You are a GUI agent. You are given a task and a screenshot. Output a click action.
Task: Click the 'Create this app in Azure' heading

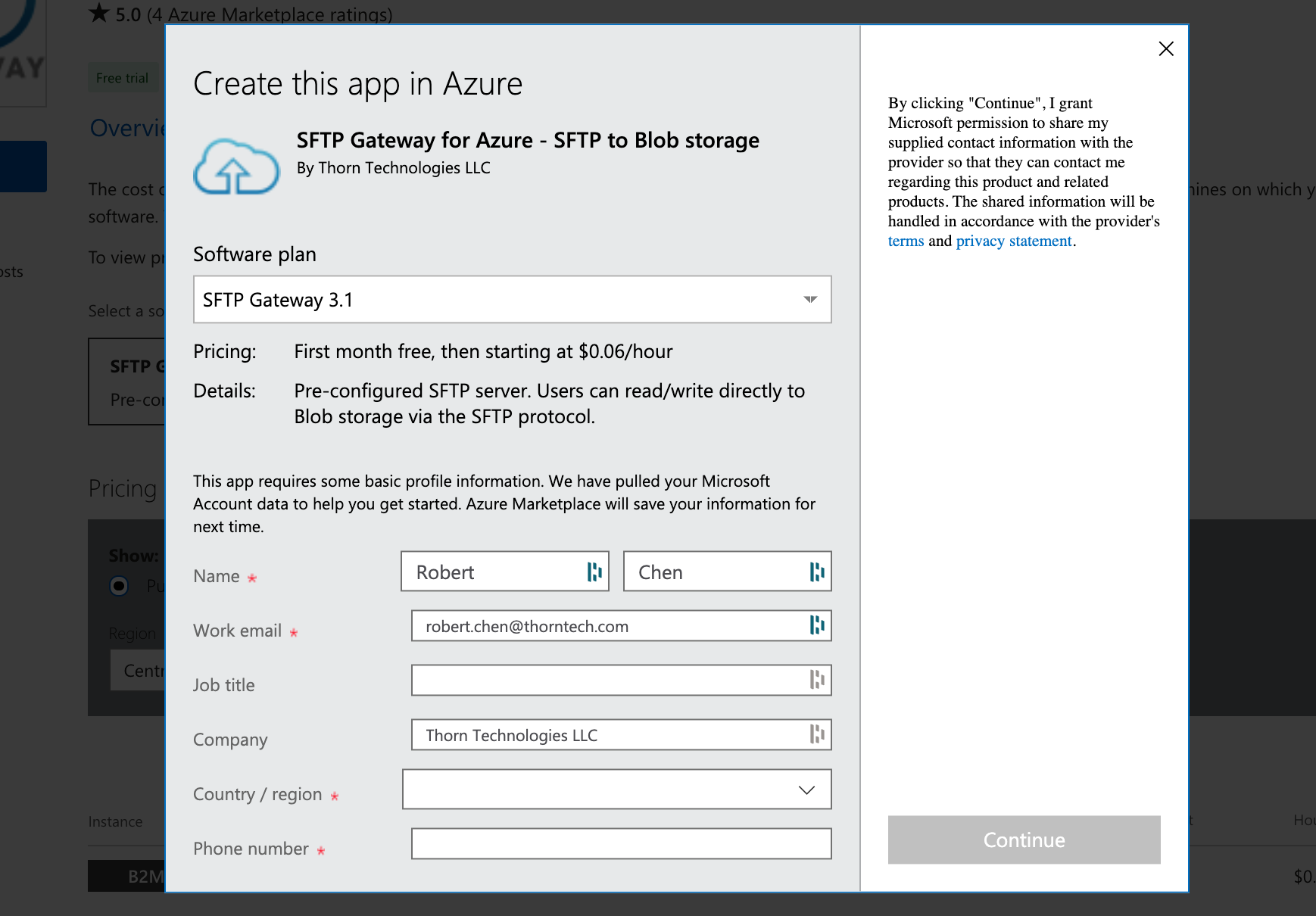(x=358, y=84)
